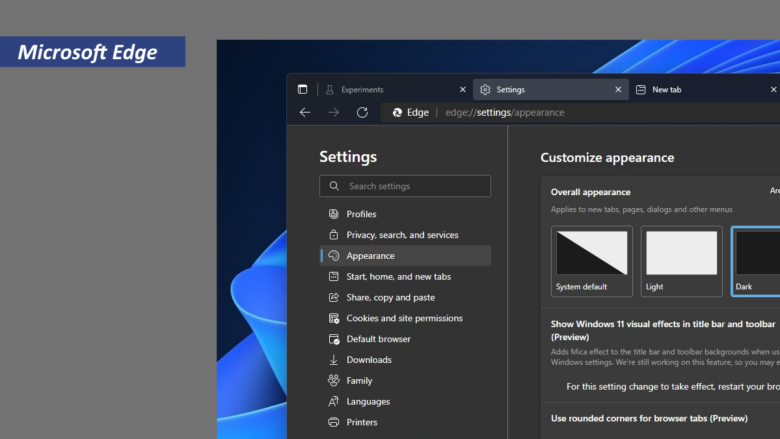Screen dimensions: 780x439
Task: Choose the System default appearance theme
Action: [592, 262]
